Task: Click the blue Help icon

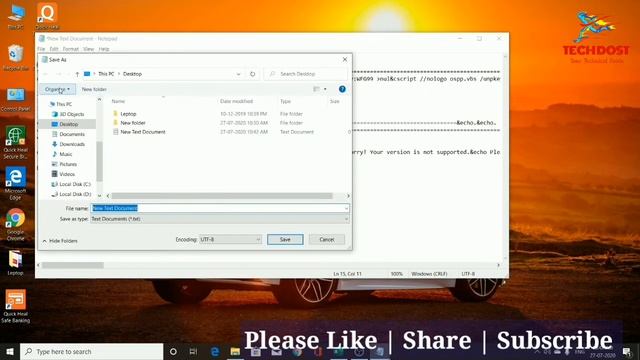Action: coord(342,89)
